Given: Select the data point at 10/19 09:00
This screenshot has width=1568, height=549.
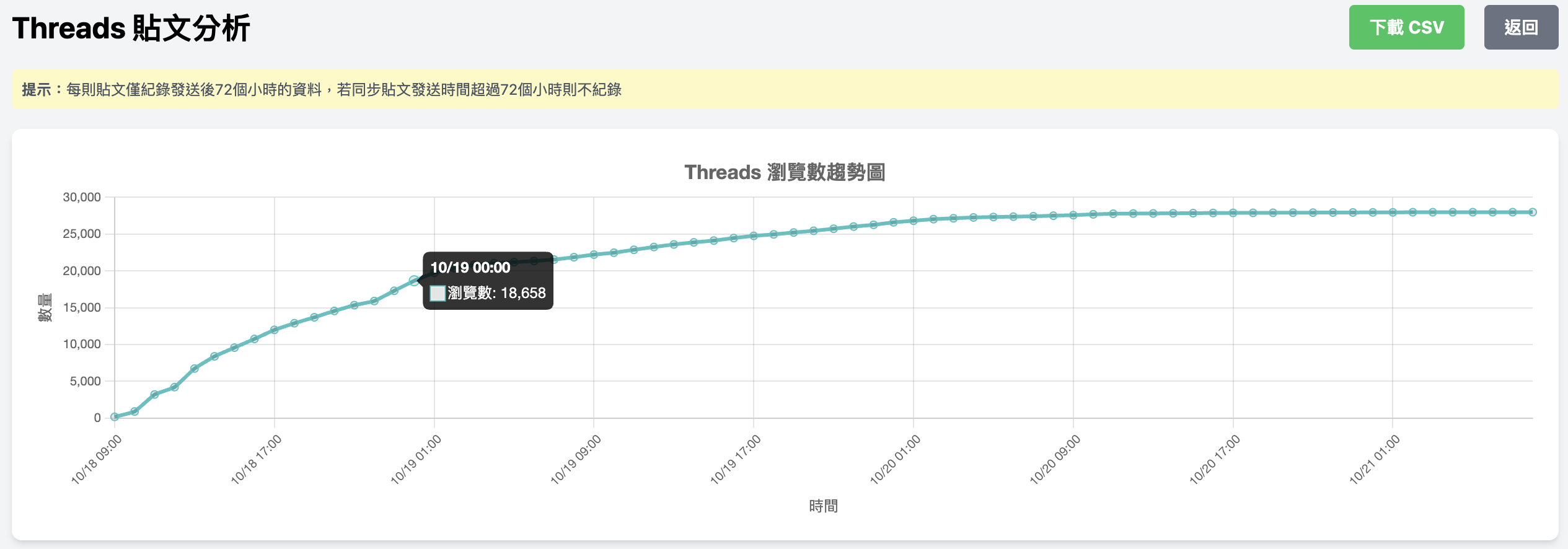Looking at the screenshot, I should click(x=594, y=255).
